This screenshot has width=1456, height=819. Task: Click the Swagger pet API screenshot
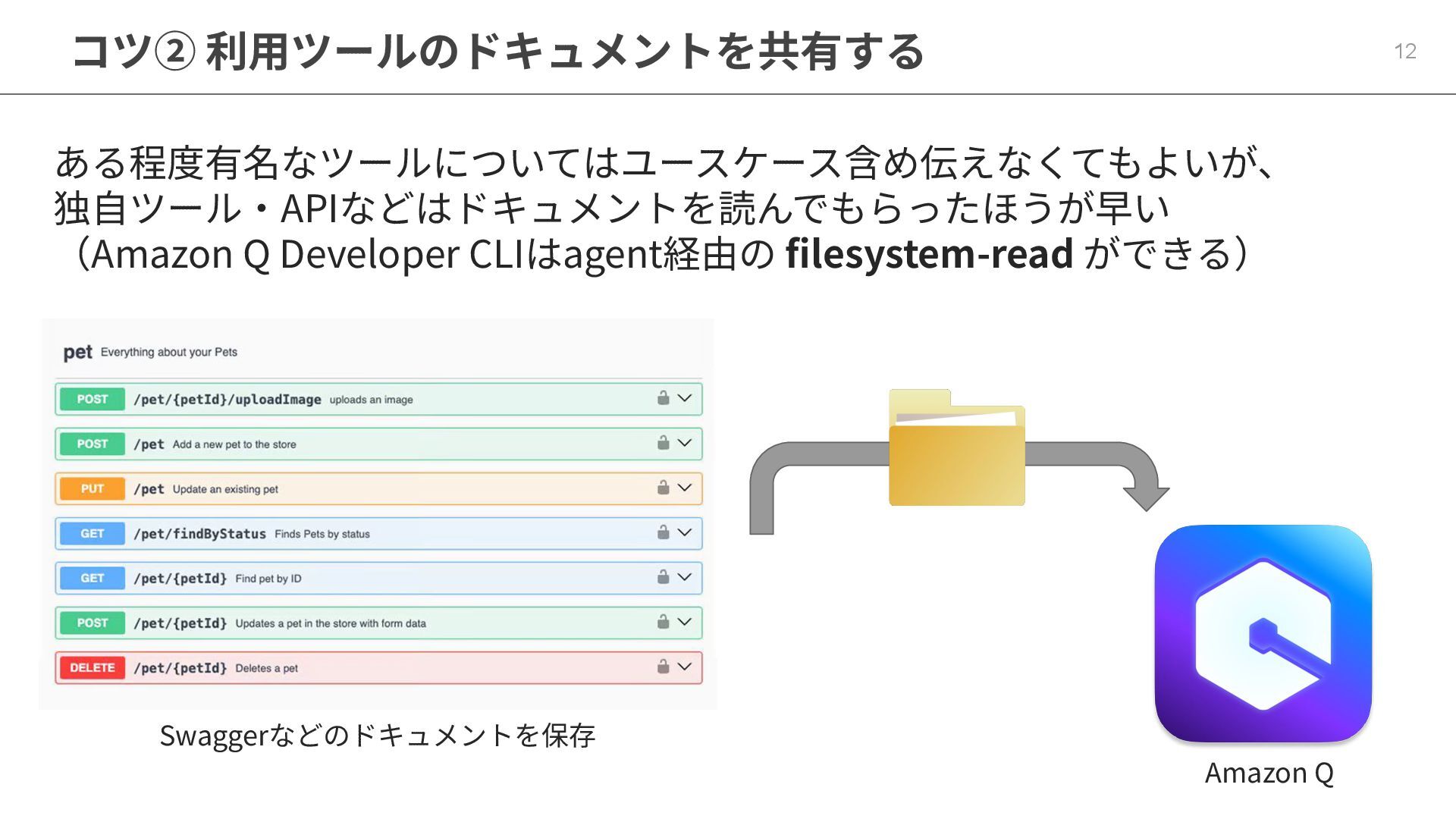tap(378, 514)
